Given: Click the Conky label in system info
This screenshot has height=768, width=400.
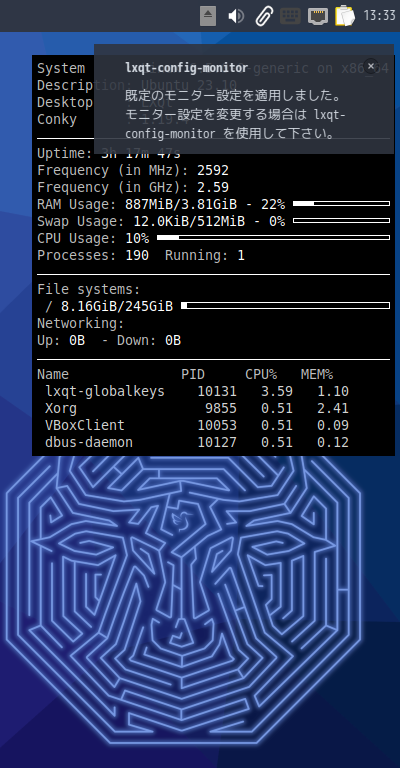Looking at the screenshot, I should click(57, 120).
